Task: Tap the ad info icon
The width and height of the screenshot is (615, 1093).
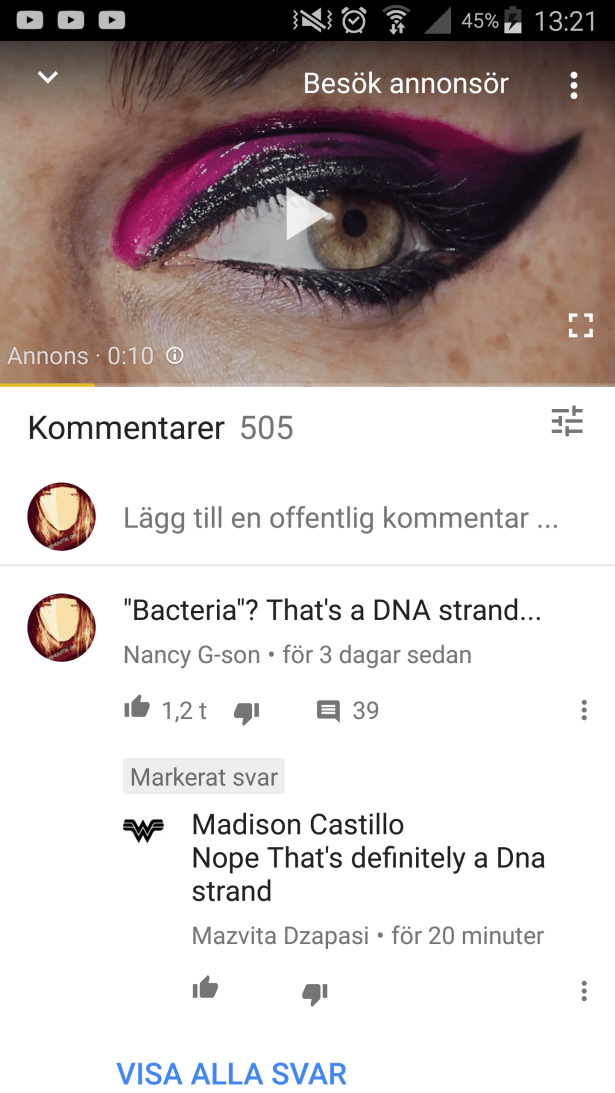Action: click(175, 356)
